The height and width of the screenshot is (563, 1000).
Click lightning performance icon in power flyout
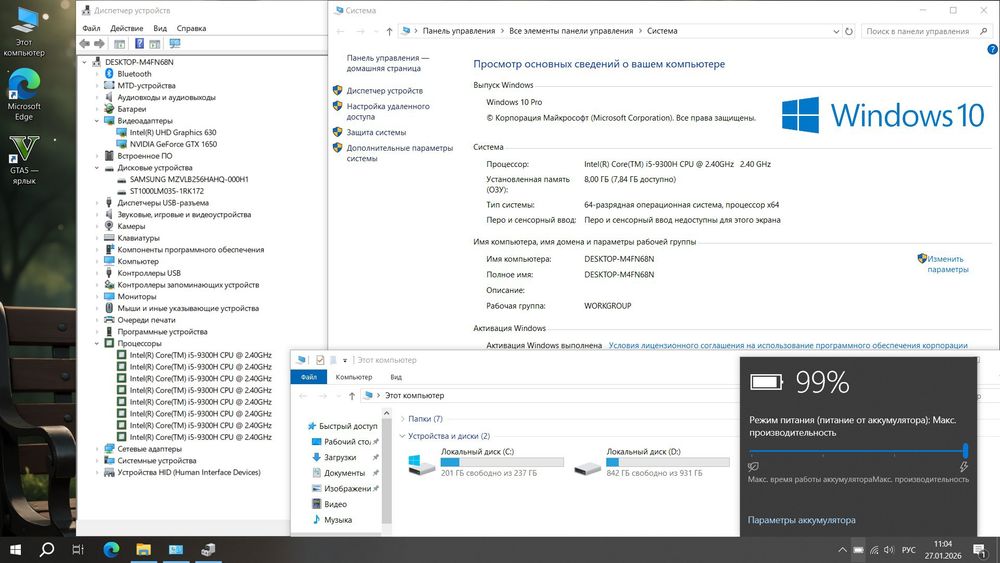[964, 467]
